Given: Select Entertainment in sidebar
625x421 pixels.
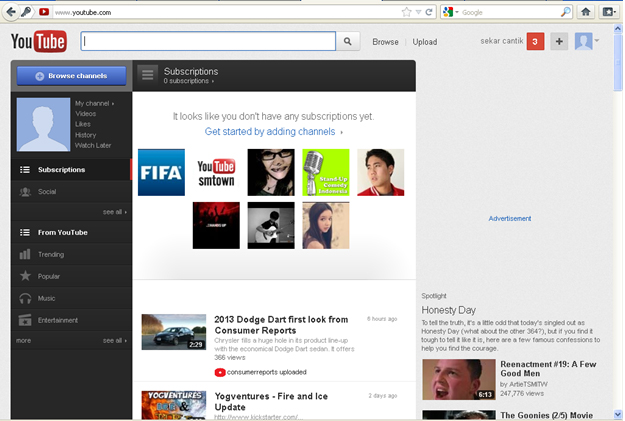Looking at the screenshot, I should click(71, 320).
